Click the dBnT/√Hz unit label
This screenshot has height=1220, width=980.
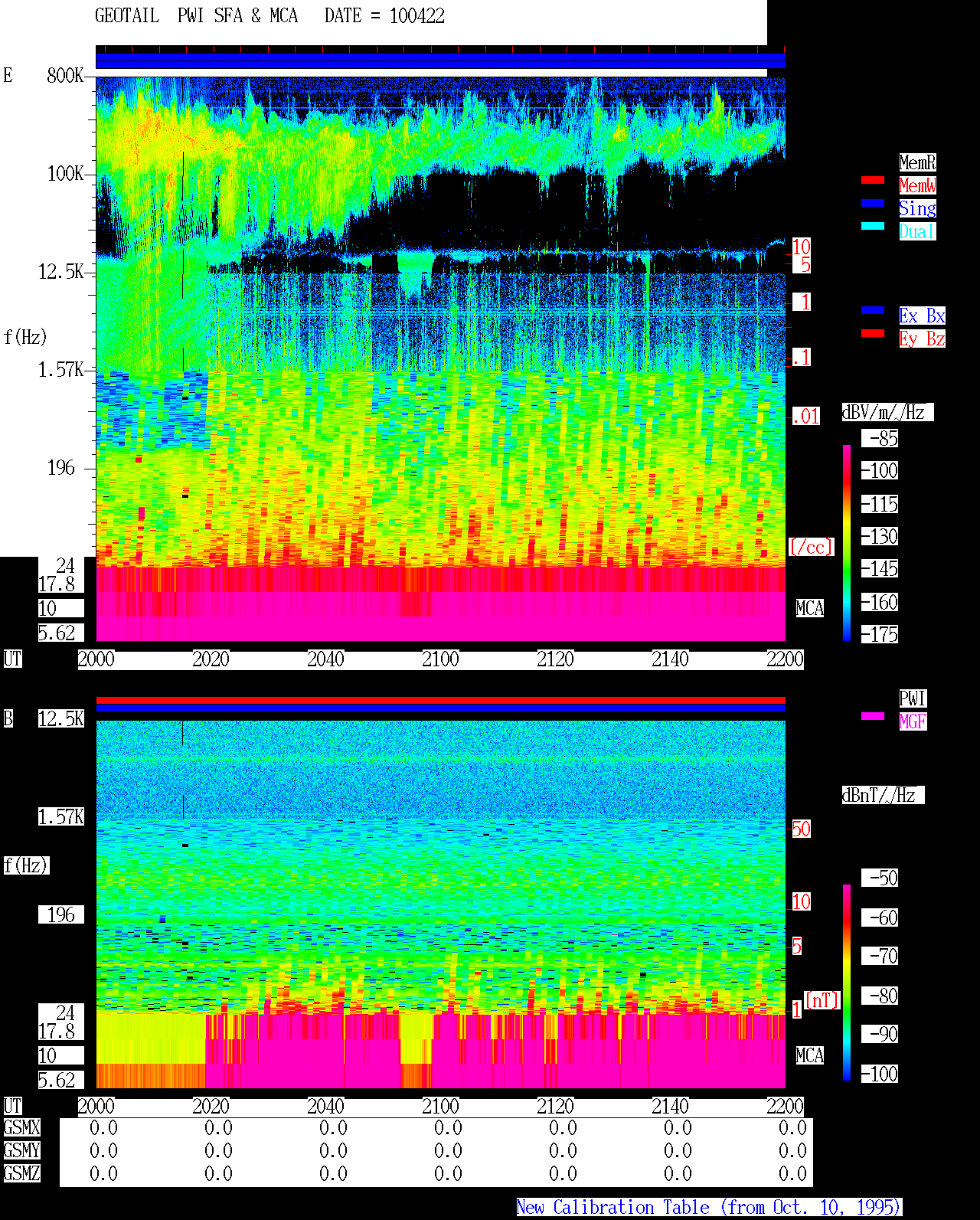click(883, 795)
